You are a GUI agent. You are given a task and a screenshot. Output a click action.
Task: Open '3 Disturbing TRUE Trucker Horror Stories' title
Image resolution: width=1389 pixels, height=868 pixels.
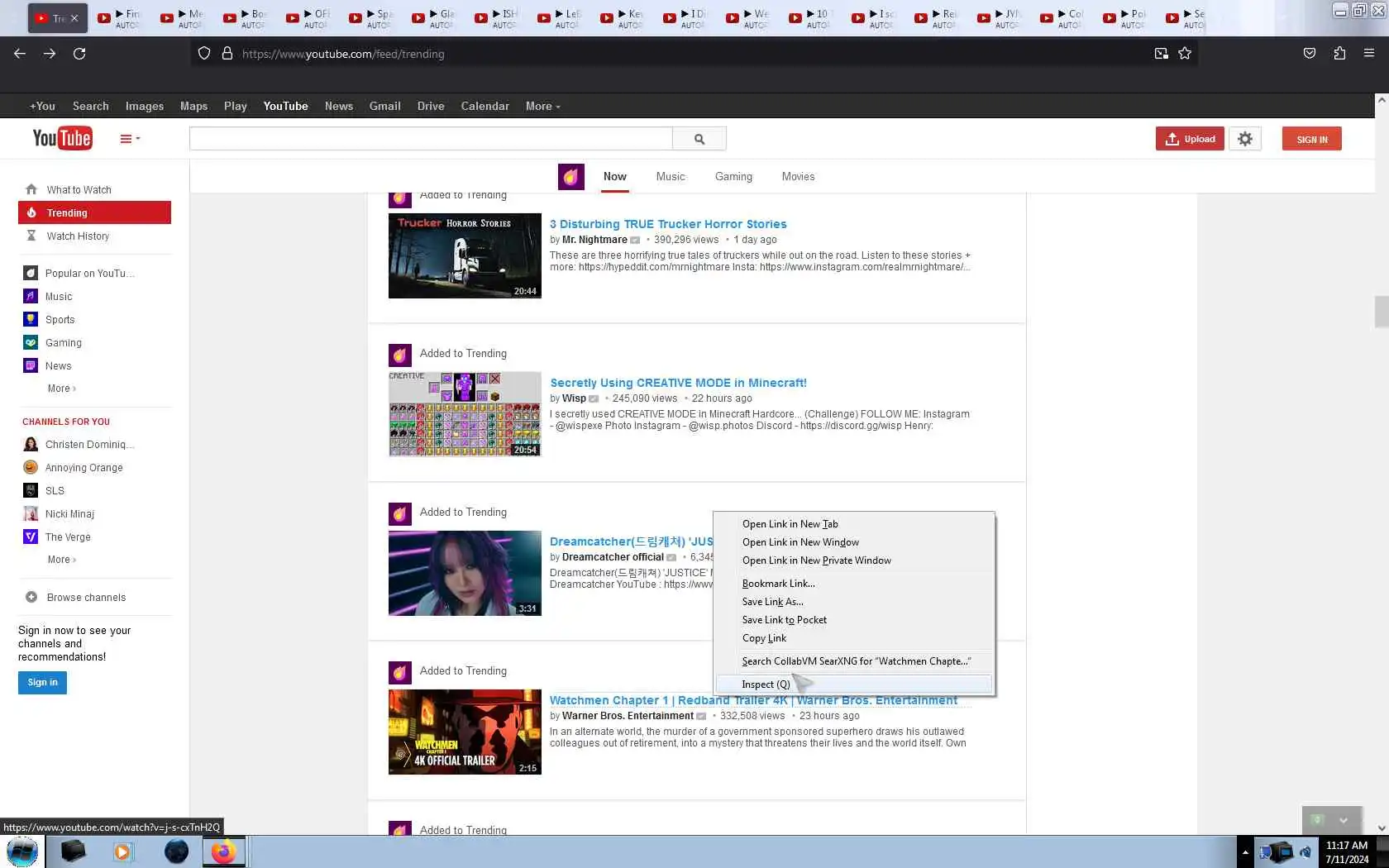click(x=668, y=224)
